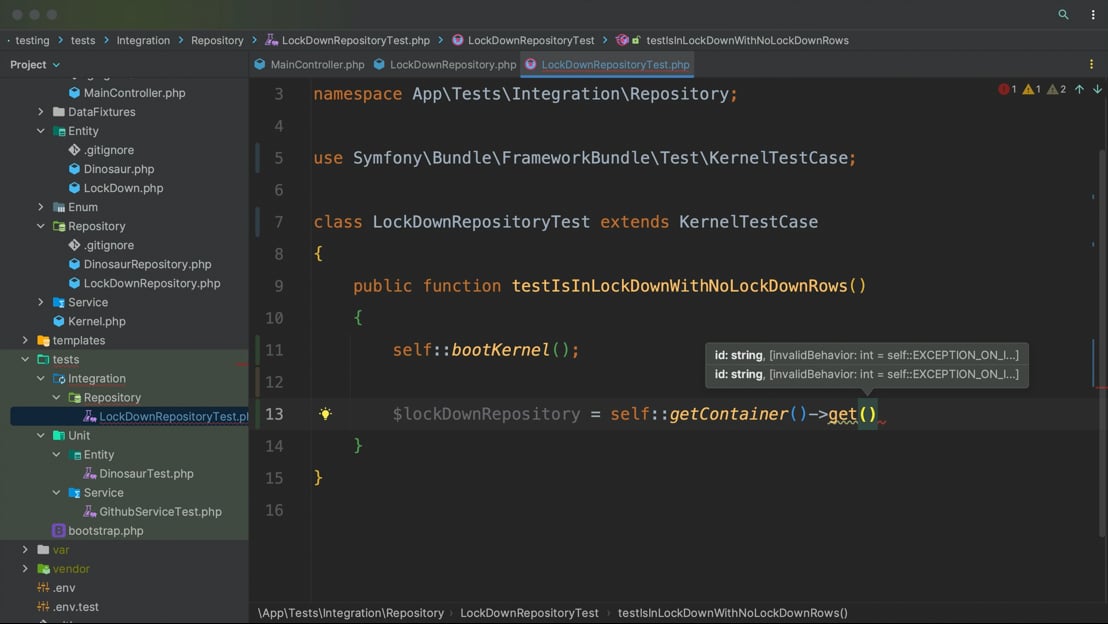Open DinosaurRepository.php in project tree

click(147, 264)
